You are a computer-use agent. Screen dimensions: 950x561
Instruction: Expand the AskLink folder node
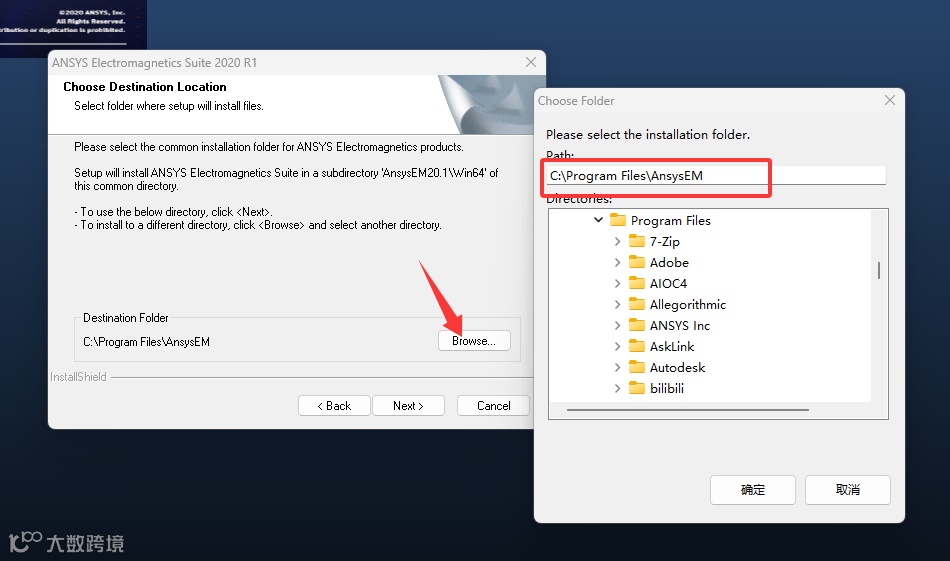pyautogui.click(x=617, y=346)
